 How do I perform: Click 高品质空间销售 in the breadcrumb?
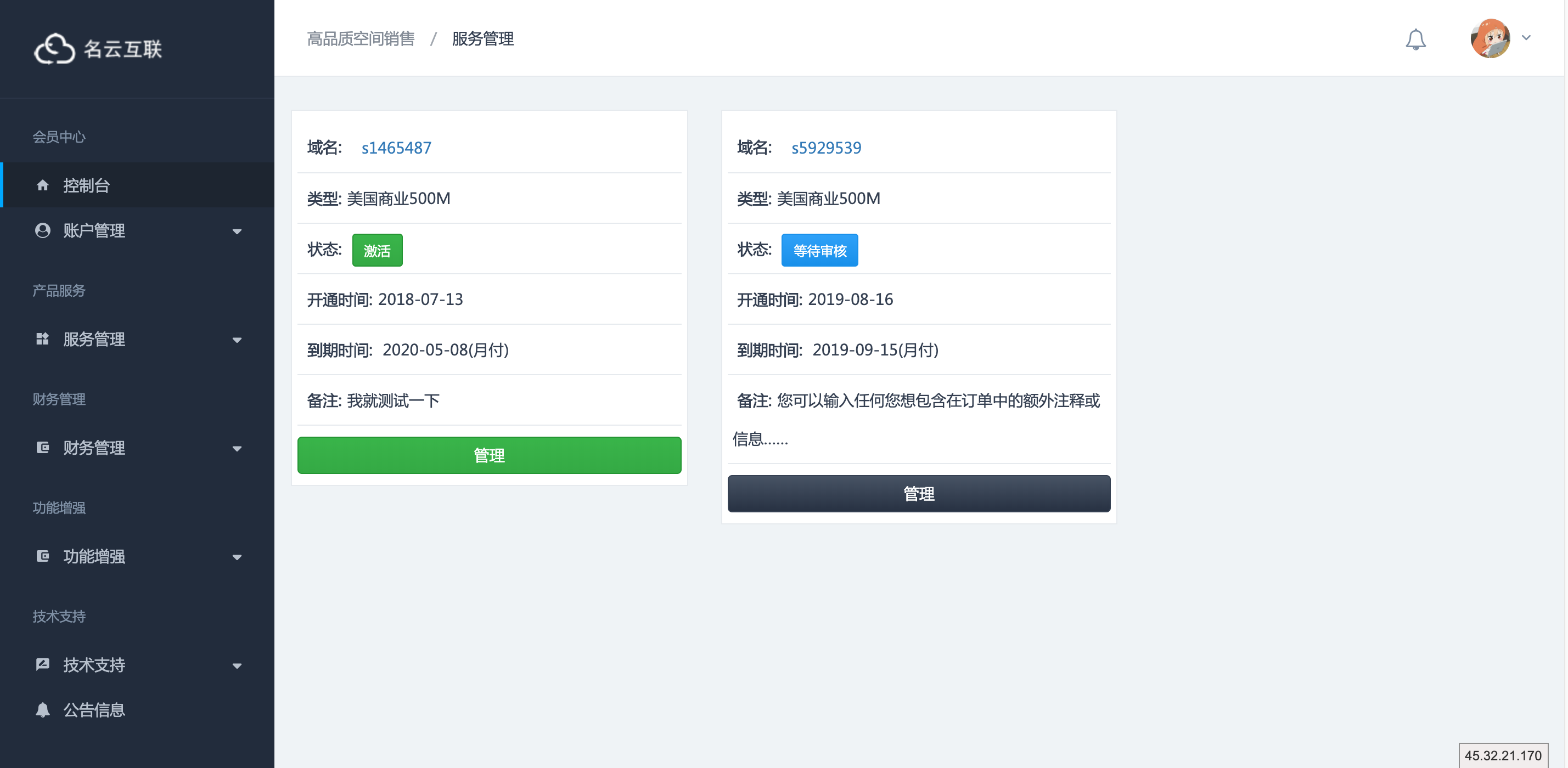pos(361,39)
